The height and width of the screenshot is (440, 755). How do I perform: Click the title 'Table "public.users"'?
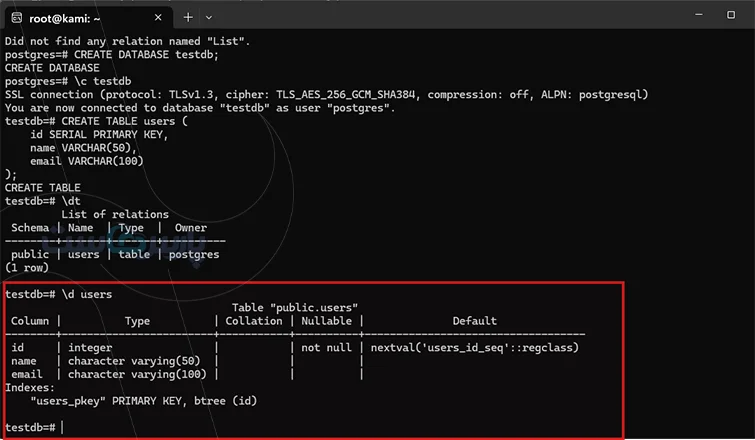(295, 308)
